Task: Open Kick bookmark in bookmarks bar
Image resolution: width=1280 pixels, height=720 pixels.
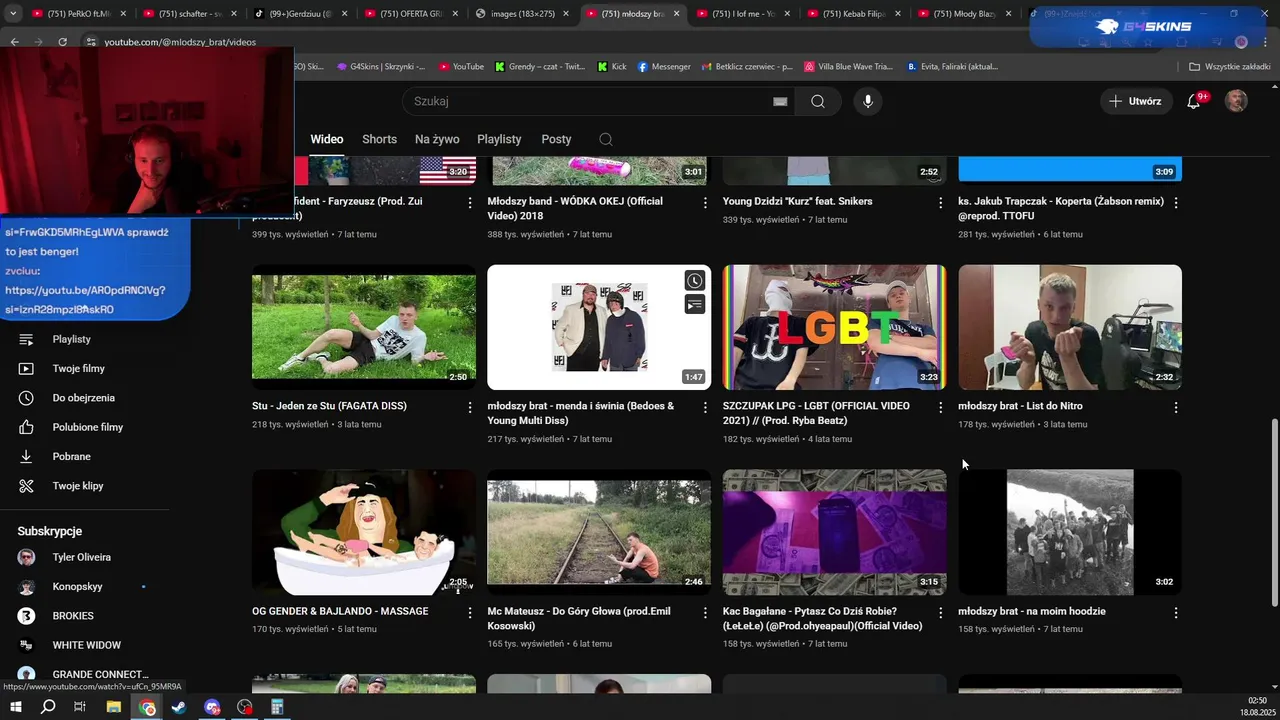Action: 612,66
